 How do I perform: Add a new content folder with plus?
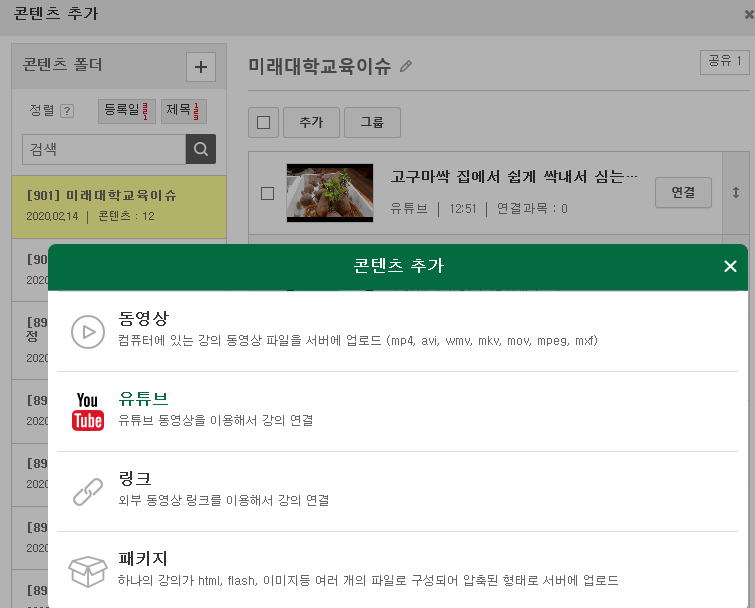click(201, 67)
